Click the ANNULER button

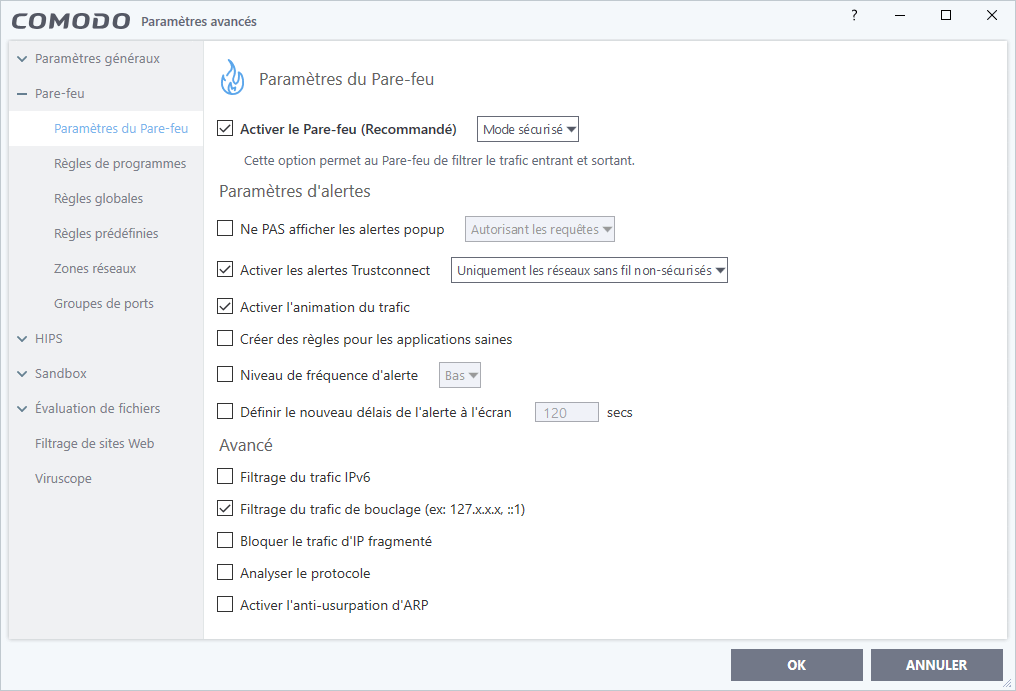coord(936,665)
